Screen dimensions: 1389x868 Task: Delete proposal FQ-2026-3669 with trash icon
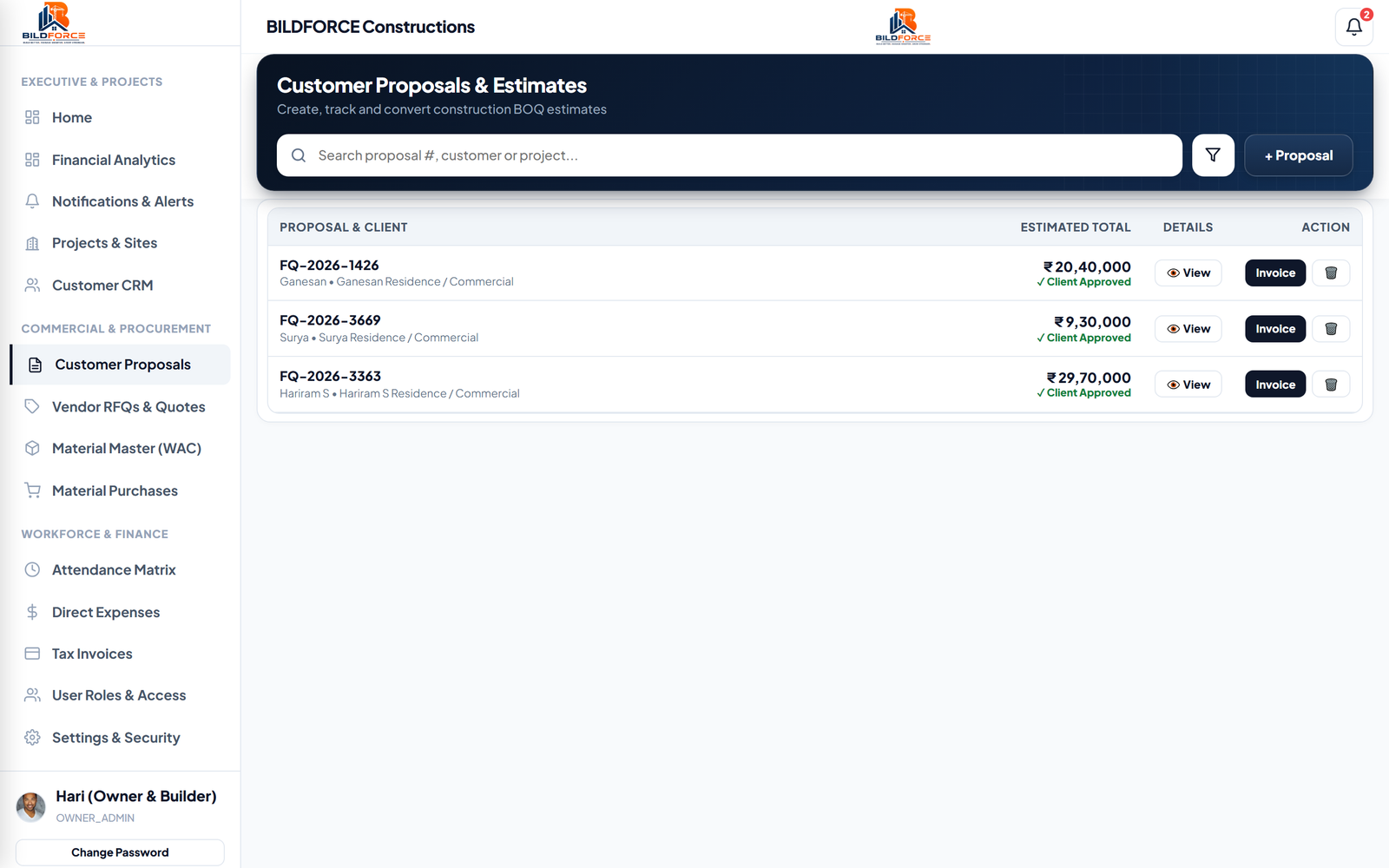pos(1331,329)
